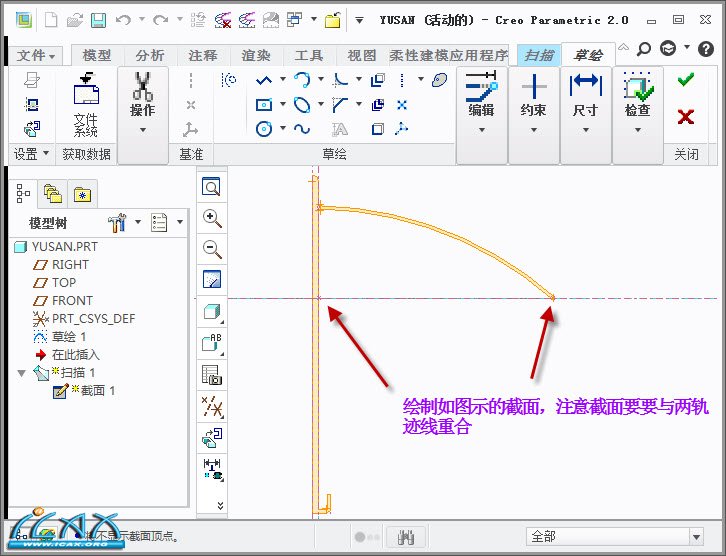The height and width of the screenshot is (556, 726).
Task: Click the refit zoom icon atop graphics toolbar
Action: point(212,187)
